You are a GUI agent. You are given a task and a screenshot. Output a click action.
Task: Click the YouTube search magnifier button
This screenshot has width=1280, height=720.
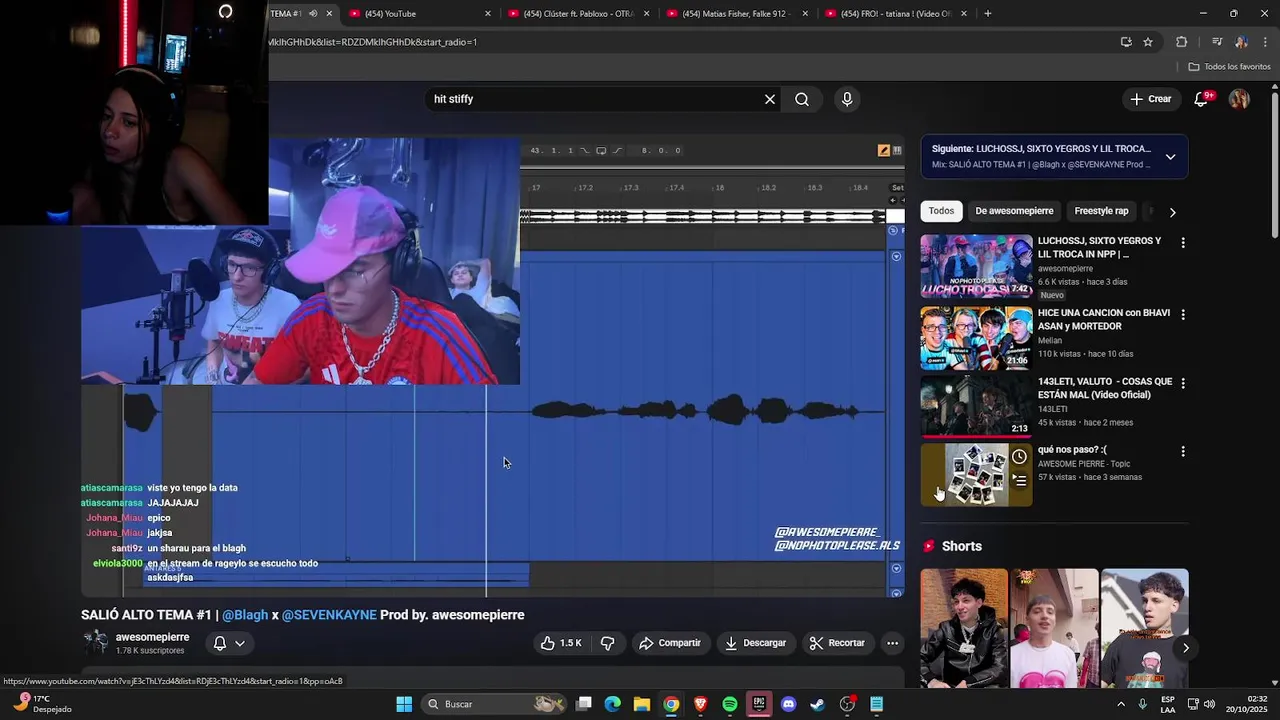[802, 99]
